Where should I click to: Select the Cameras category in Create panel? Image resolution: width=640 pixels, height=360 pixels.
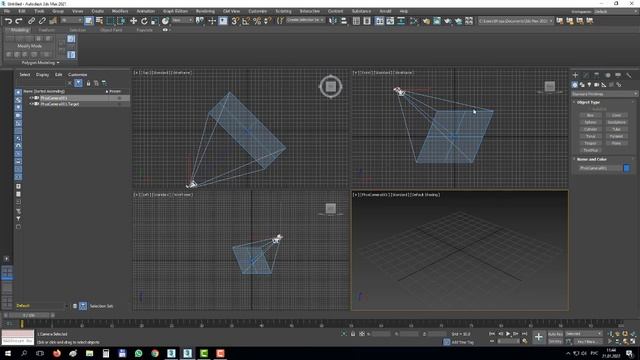596,85
